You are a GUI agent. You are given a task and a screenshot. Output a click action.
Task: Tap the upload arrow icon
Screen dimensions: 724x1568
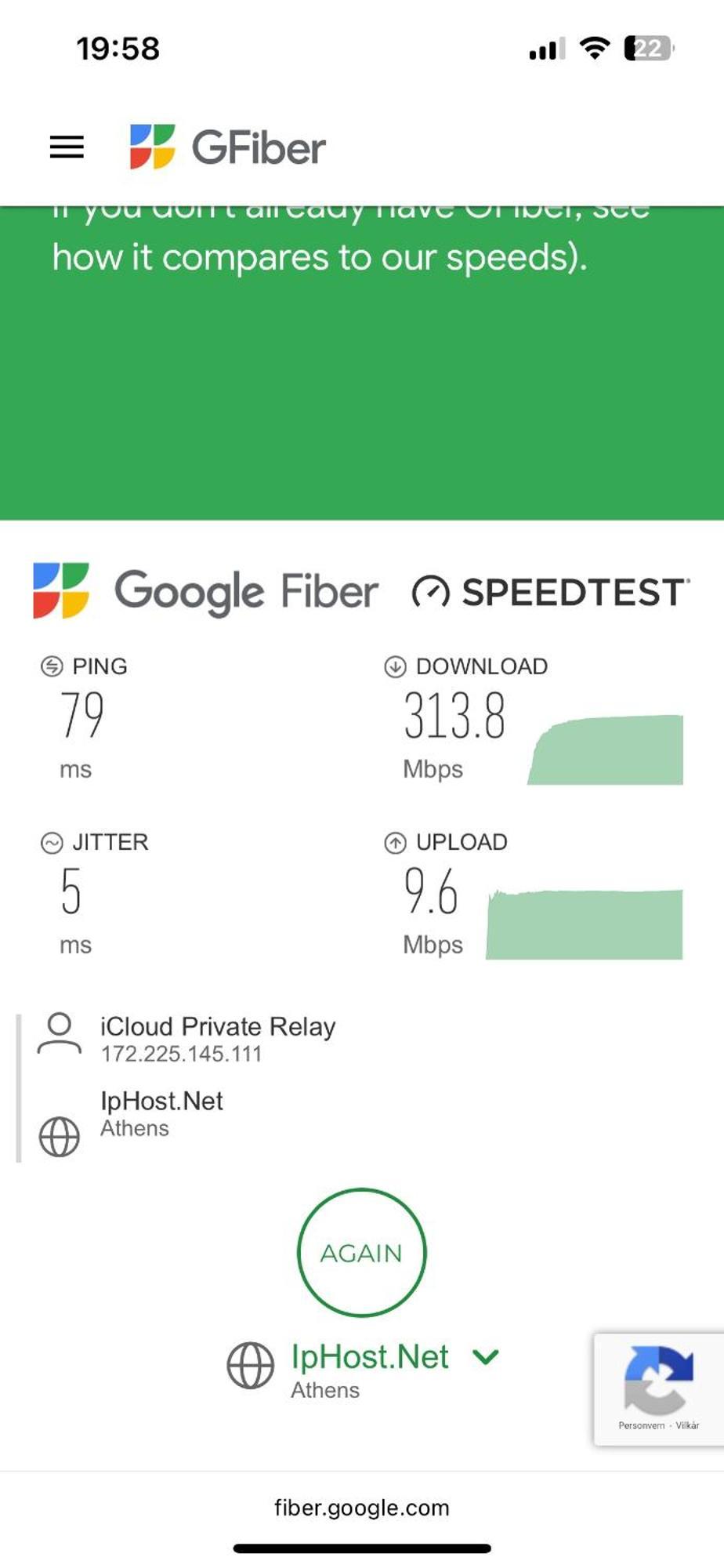[x=395, y=842]
